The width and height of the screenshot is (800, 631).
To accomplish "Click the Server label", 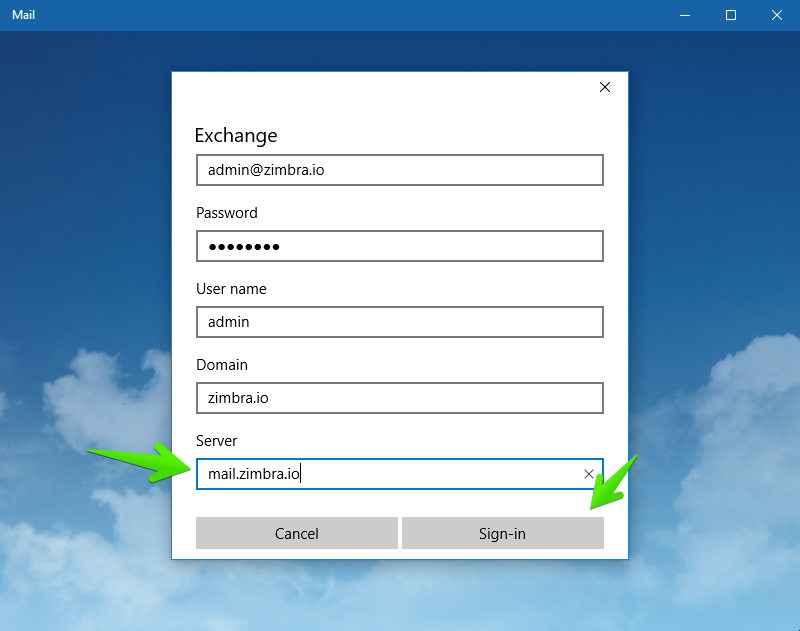I will (x=216, y=441).
